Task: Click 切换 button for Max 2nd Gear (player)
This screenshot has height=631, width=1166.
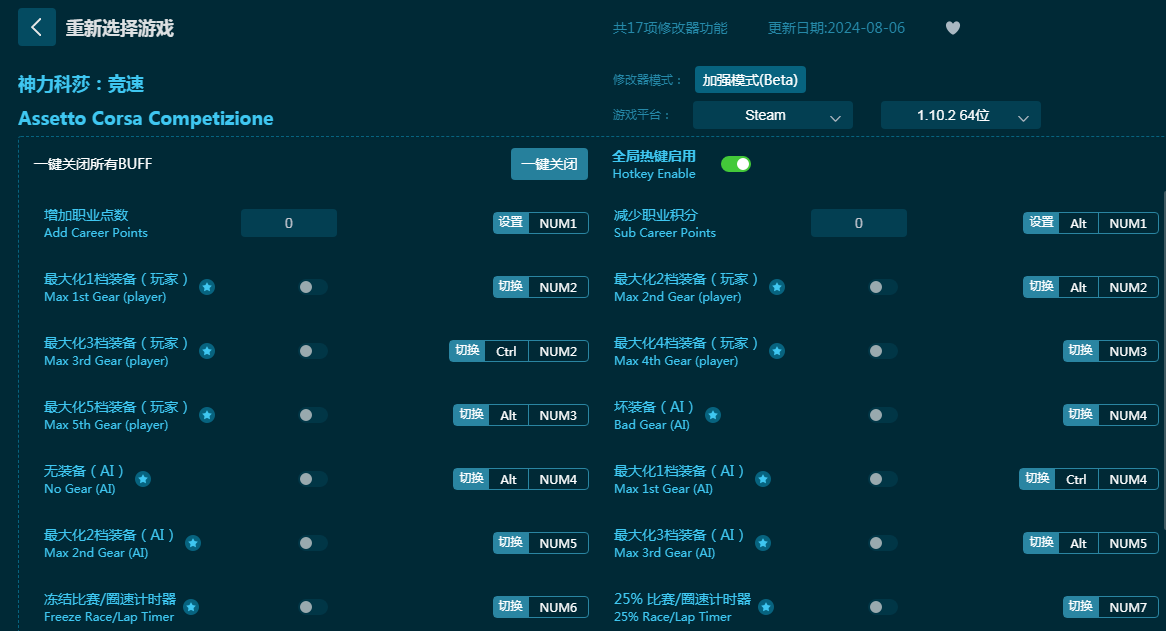Action: [x=1041, y=287]
